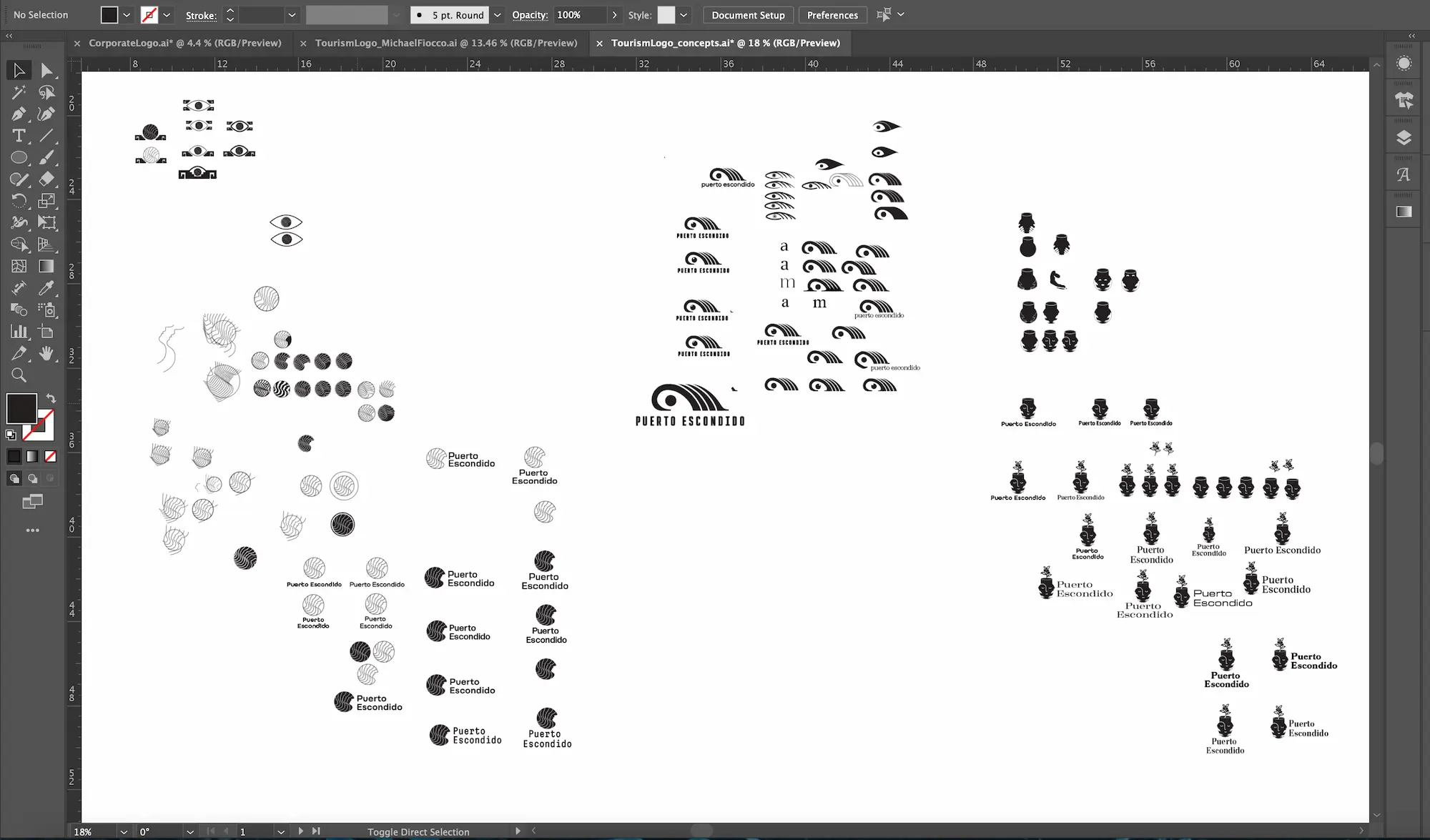The image size is (1430, 840).
Task: Select the Symbol Sprayer tool
Action: pos(46,310)
